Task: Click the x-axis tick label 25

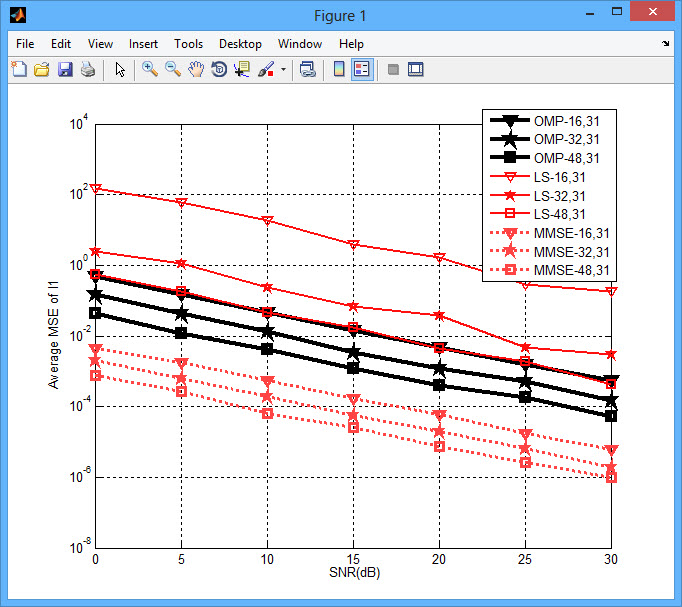Action: pos(525,559)
